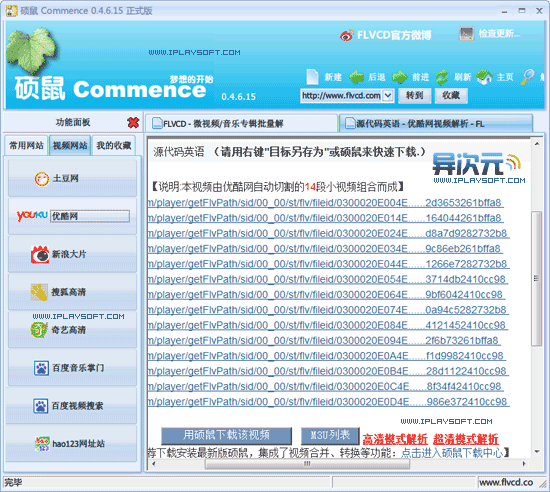Open Sohu HD icon in sidebar
550x492 pixels.
point(39,292)
